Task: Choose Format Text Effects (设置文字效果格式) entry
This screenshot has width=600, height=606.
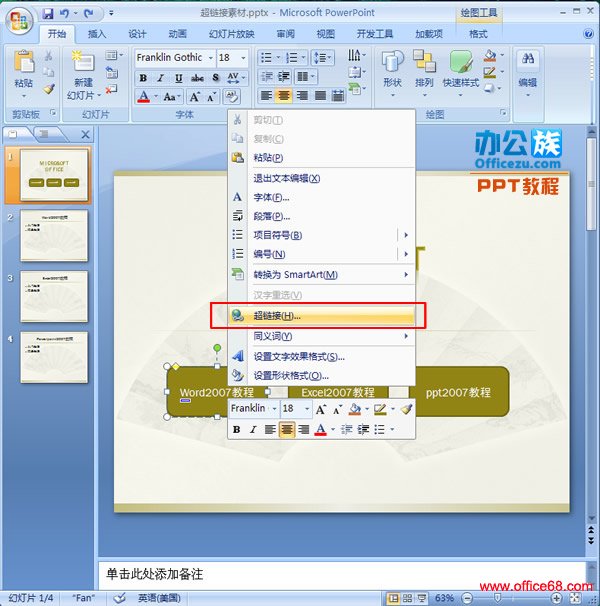Action: (x=322, y=356)
